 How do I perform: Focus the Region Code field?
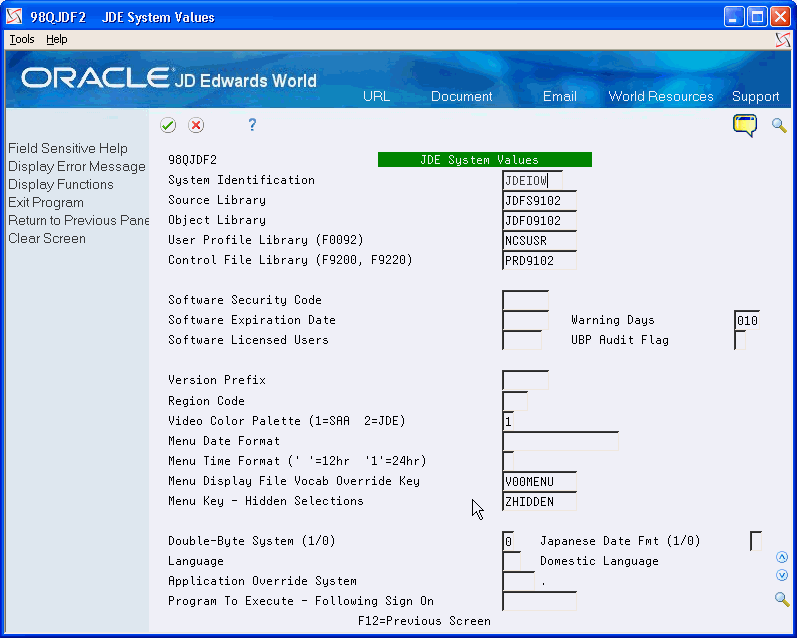click(x=515, y=401)
